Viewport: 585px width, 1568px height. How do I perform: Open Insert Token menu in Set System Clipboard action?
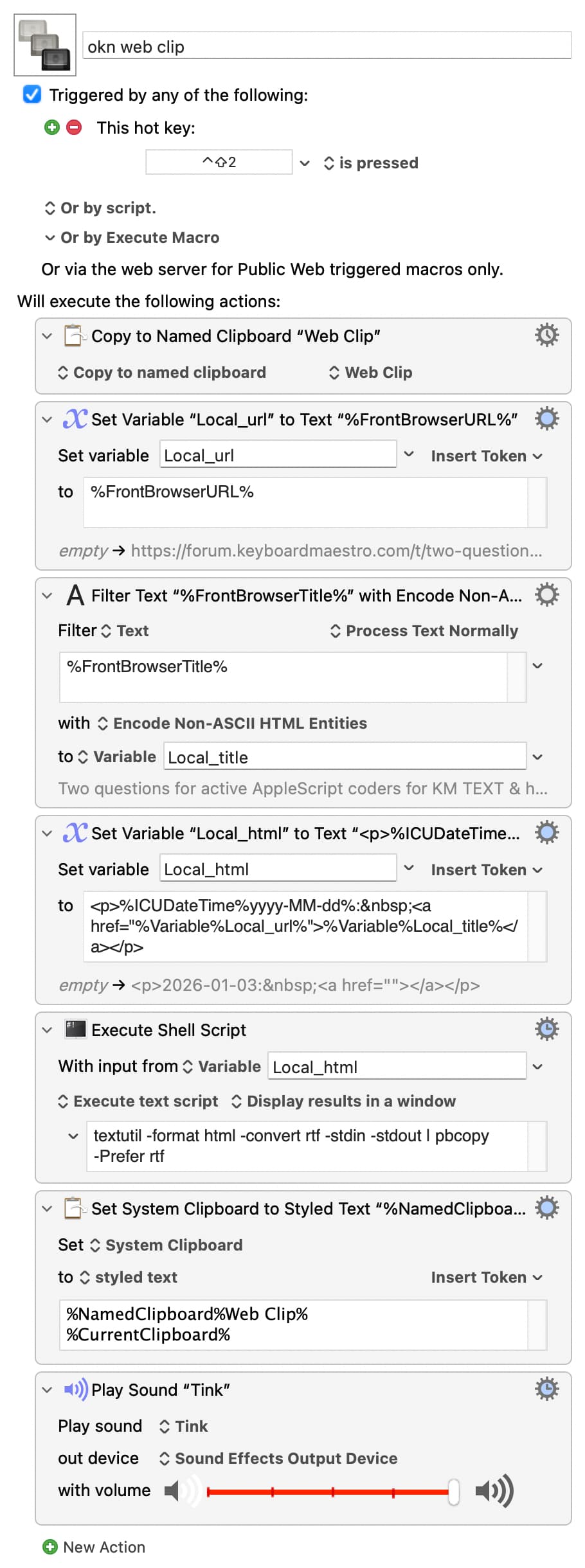(486, 1278)
